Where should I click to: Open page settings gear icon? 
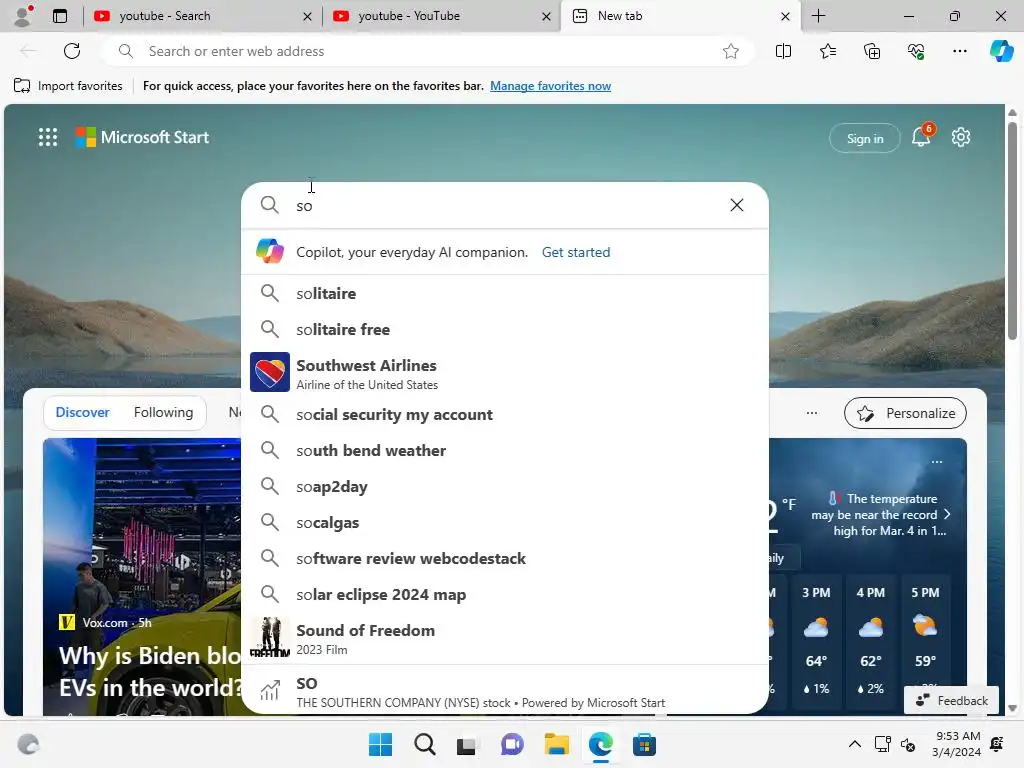coord(961,137)
